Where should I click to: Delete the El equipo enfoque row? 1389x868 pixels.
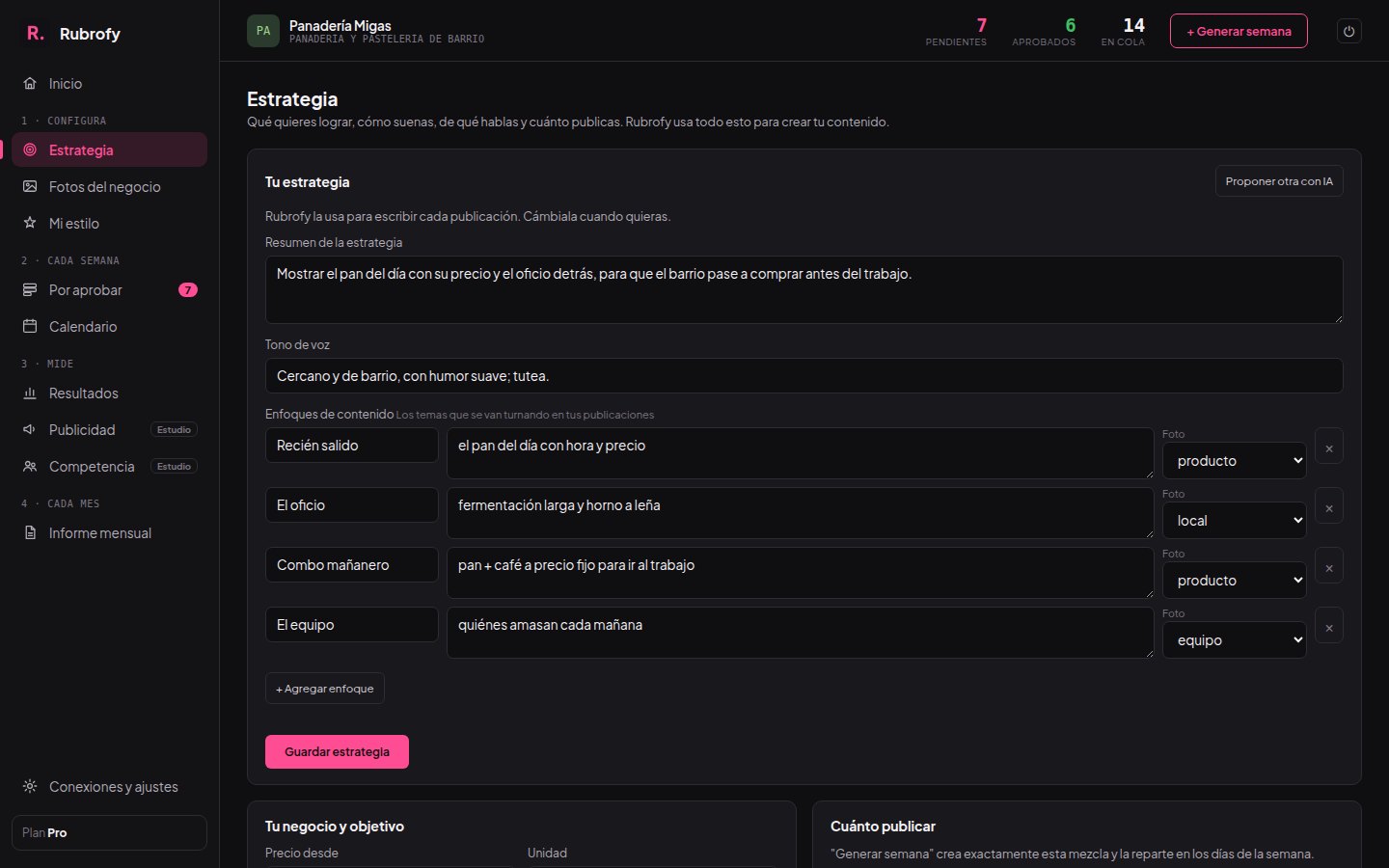tap(1329, 626)
